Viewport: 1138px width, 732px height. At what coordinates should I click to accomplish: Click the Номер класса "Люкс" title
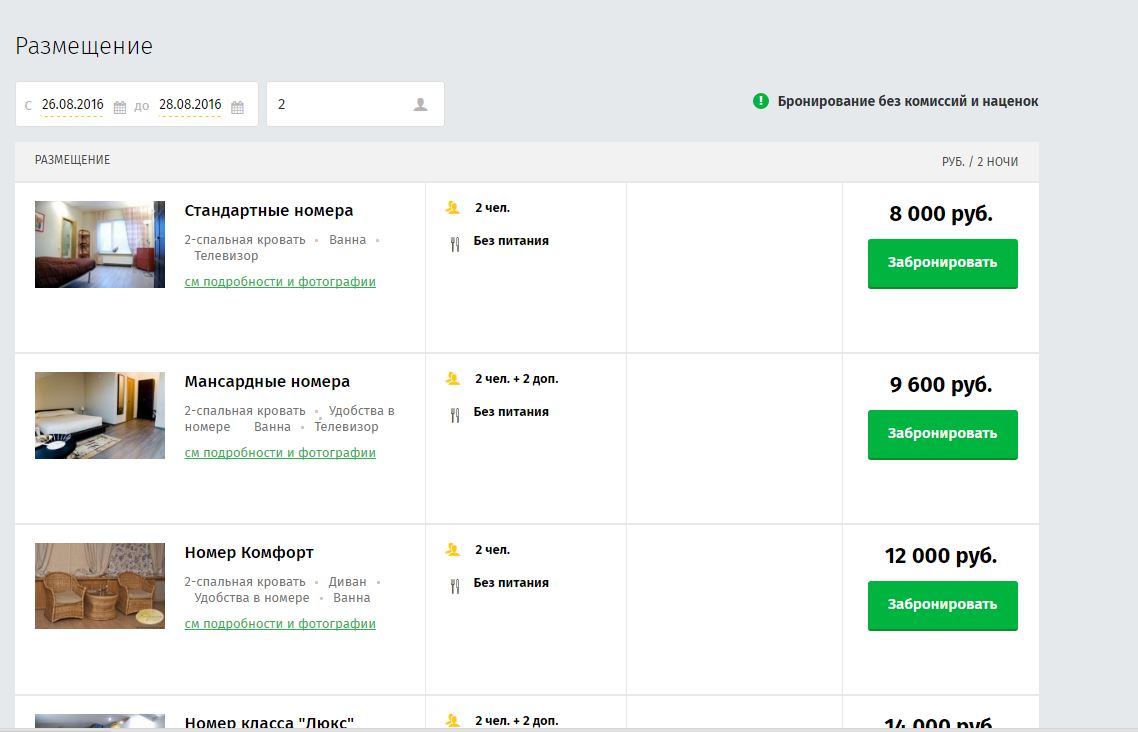(x=269, y=722)
